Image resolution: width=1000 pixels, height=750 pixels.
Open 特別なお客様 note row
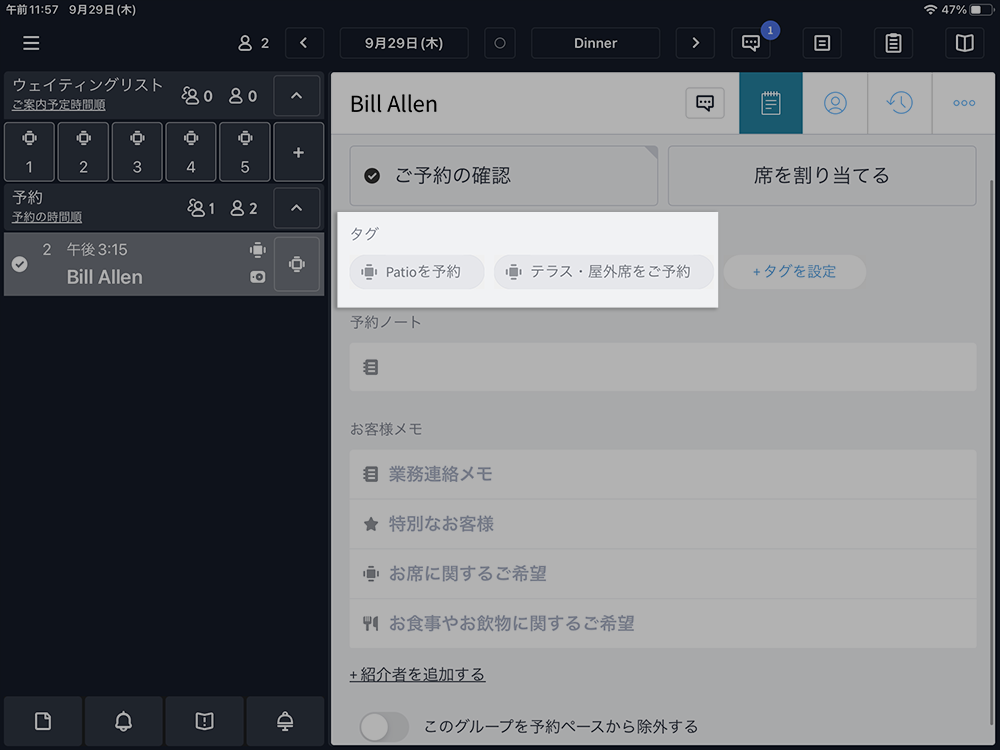click(663, 524)
